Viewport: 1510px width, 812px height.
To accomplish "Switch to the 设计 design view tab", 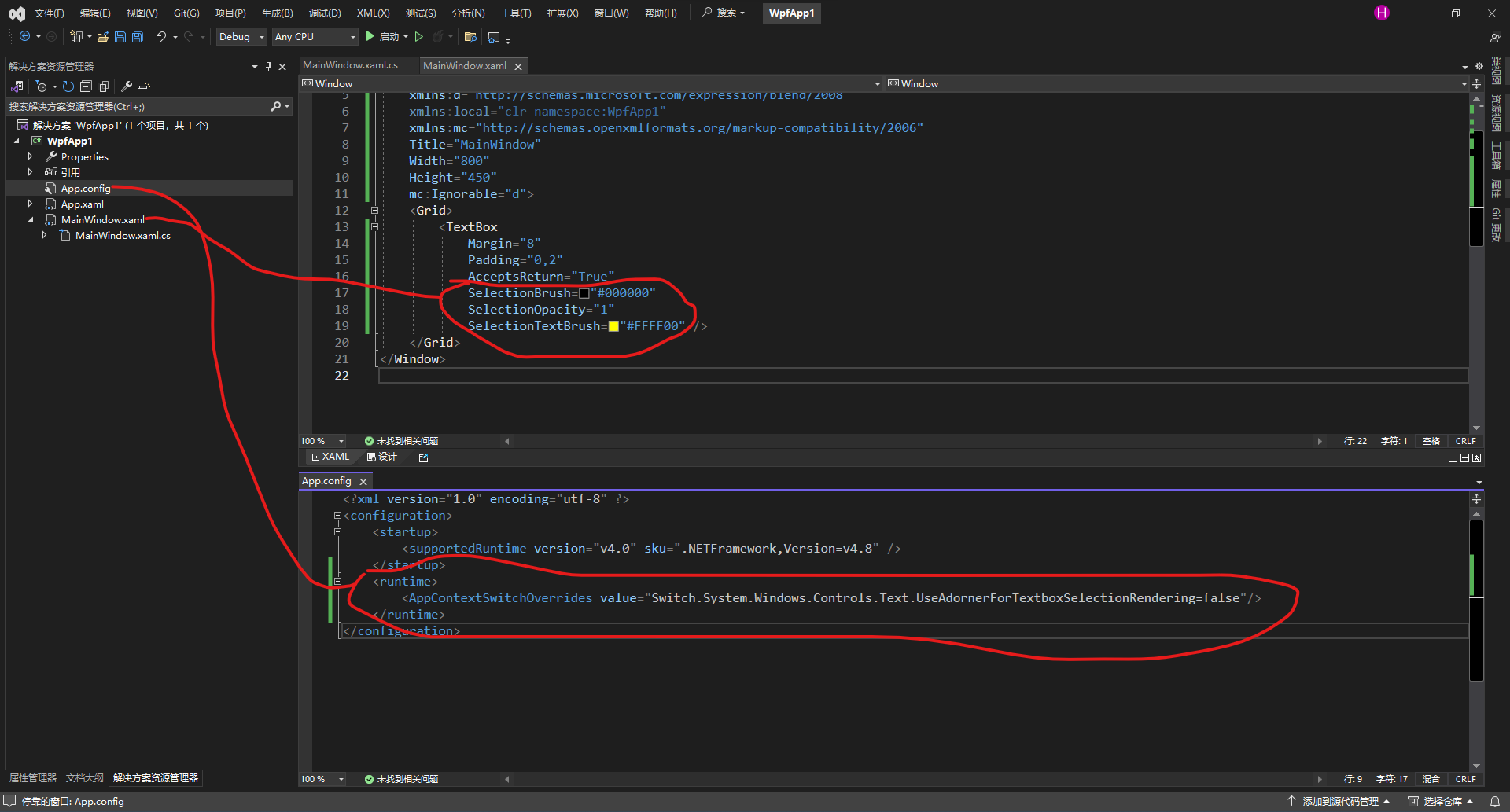I will [x=382, y=457].
